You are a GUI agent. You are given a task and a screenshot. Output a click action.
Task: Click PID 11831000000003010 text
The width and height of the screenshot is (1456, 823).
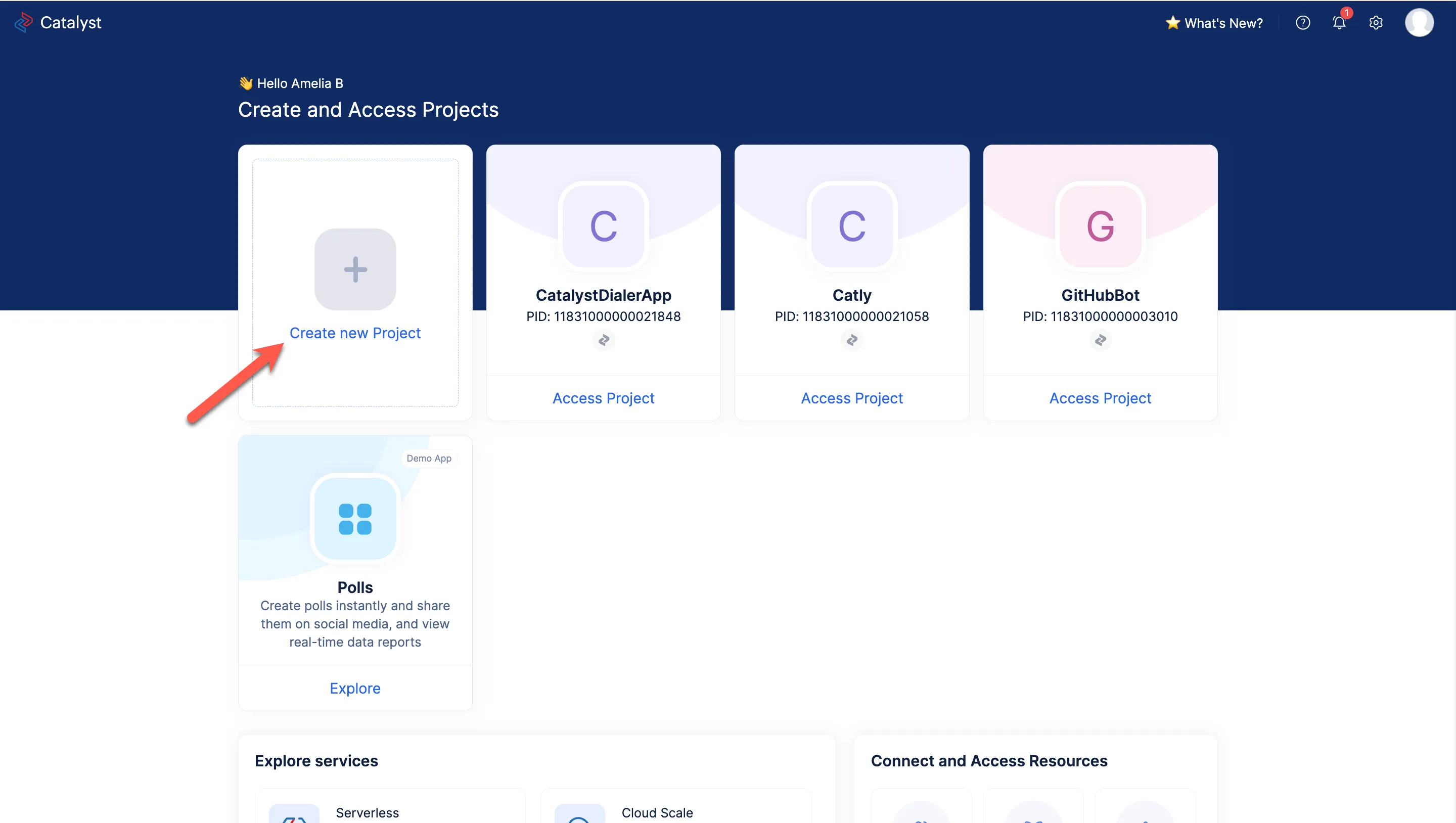[1101, 316]
